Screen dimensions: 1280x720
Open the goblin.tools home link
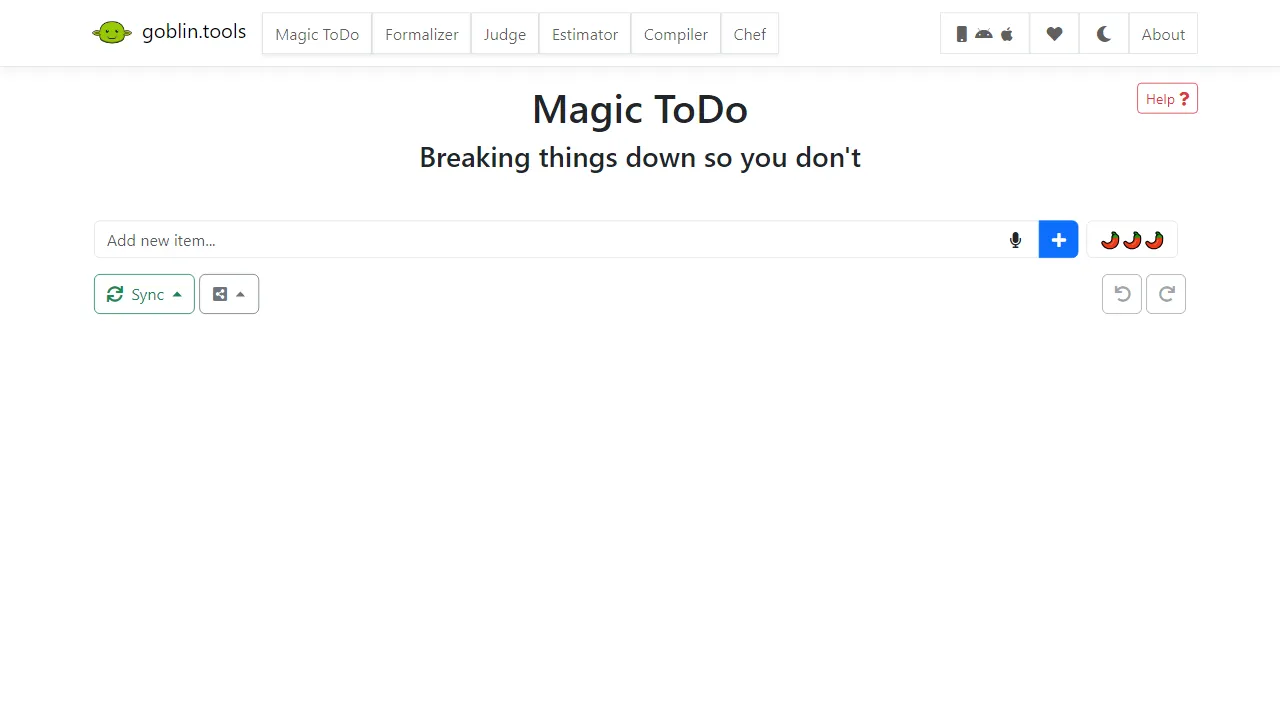(169, 32)
